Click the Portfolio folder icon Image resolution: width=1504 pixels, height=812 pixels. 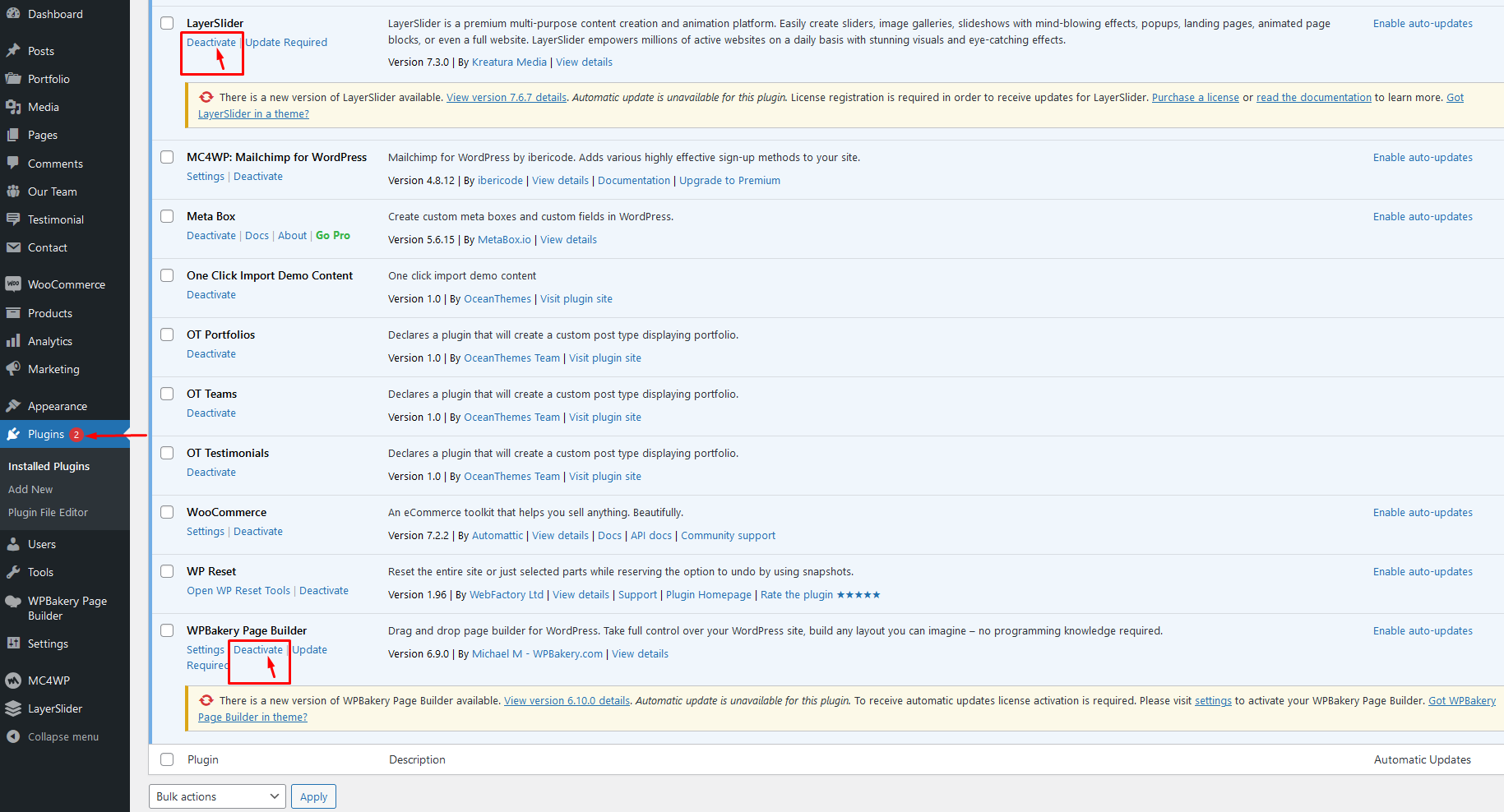tap(13, 79)
